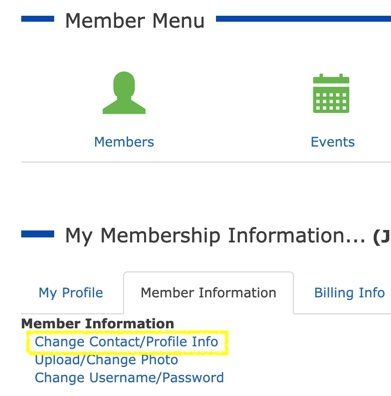Click the bold Member Information label

(x=98, y=324)
